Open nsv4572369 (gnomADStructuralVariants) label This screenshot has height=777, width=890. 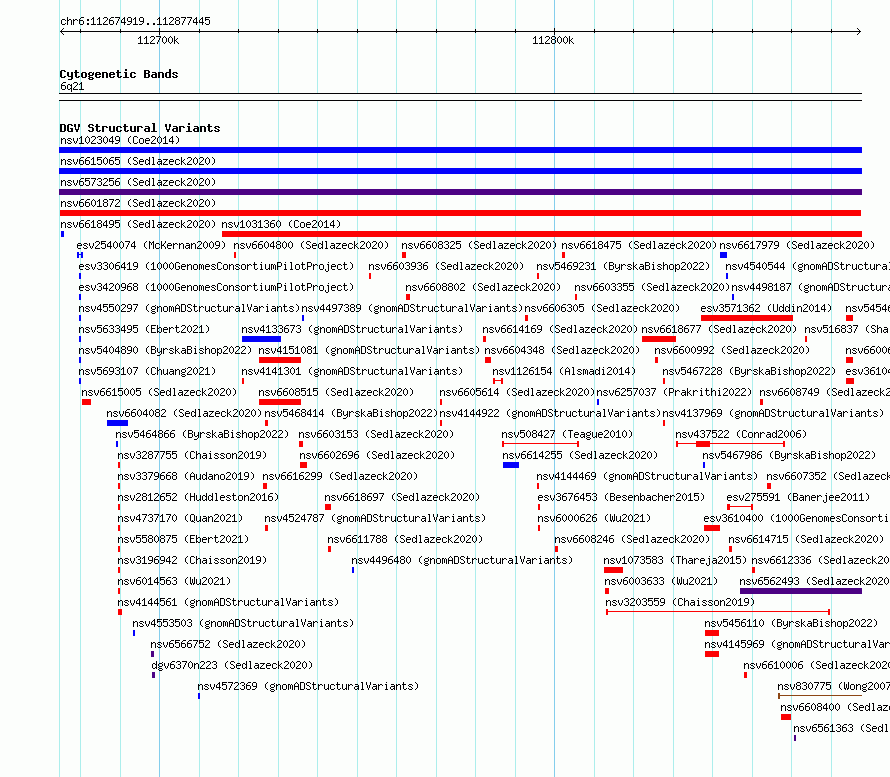click(308, 686)
